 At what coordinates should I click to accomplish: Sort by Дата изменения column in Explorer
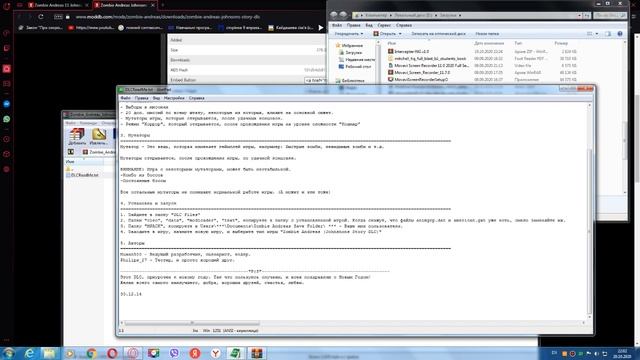click(x=489, y=43)
